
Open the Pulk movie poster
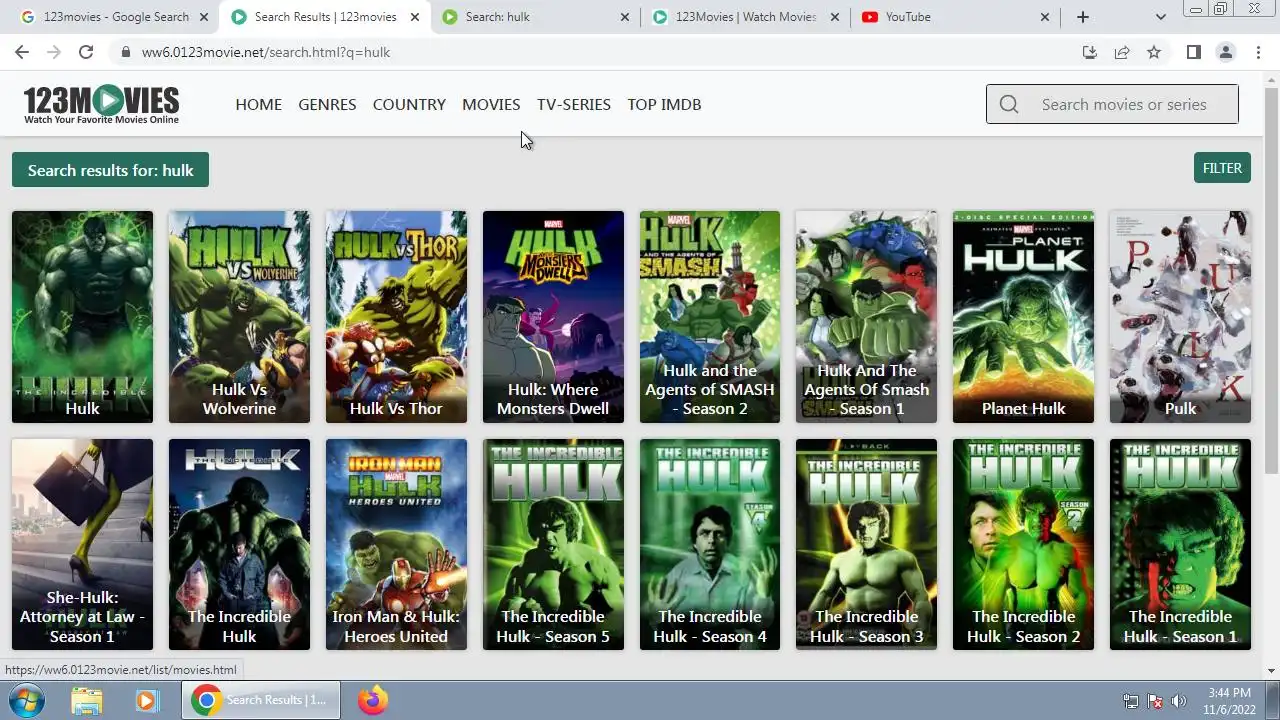click(1180, 317)
